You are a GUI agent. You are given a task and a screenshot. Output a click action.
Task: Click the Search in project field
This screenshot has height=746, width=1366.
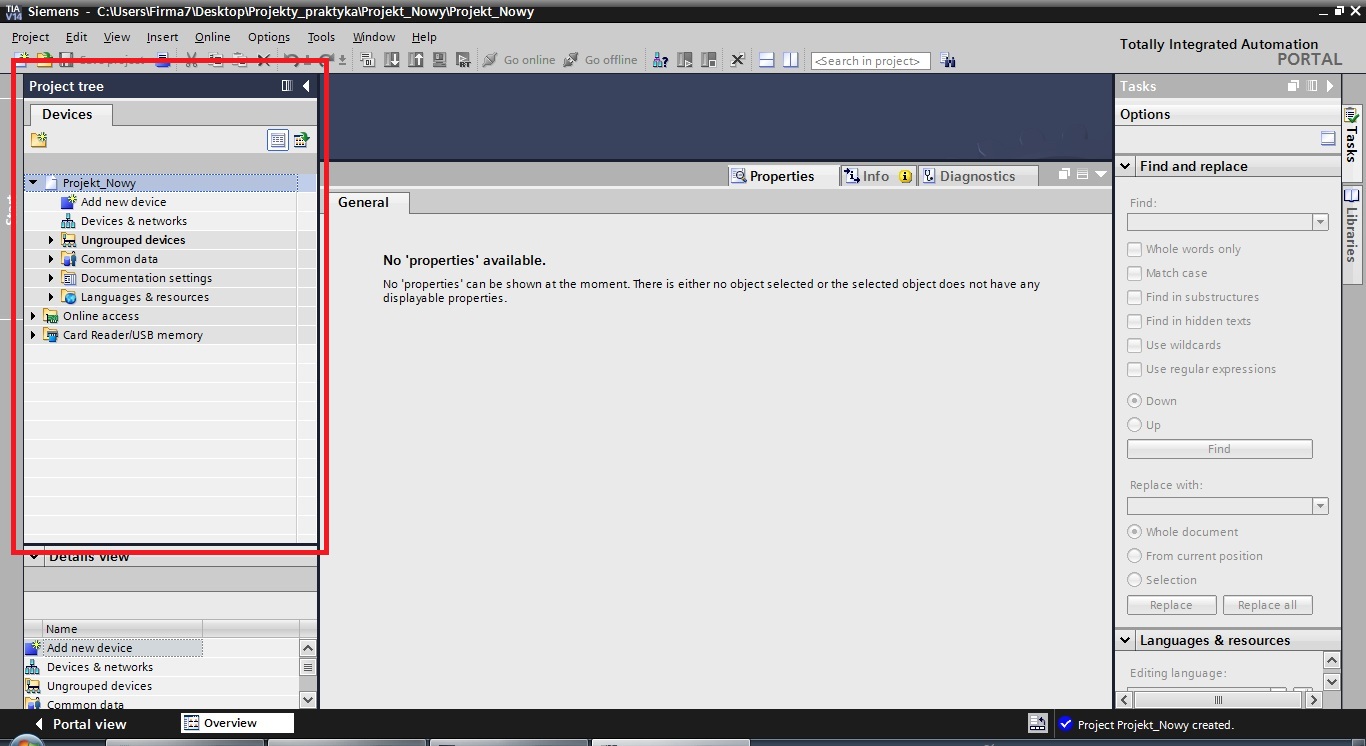coord(869,61)
